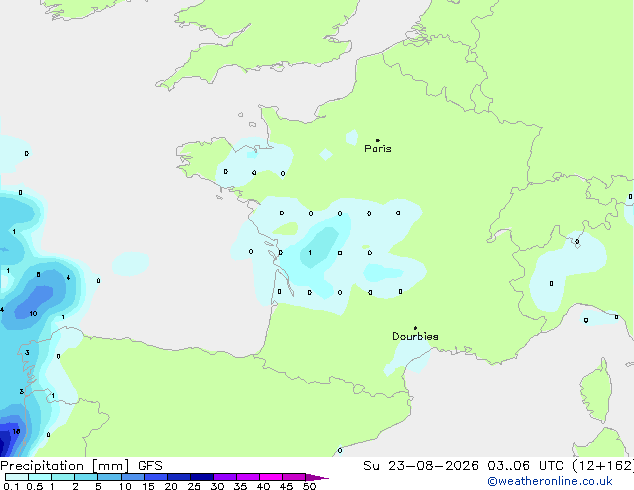Click the 1 mm value in central France
Image resolution: width=634 pixels, height=490 pixels.
[310, 253]
